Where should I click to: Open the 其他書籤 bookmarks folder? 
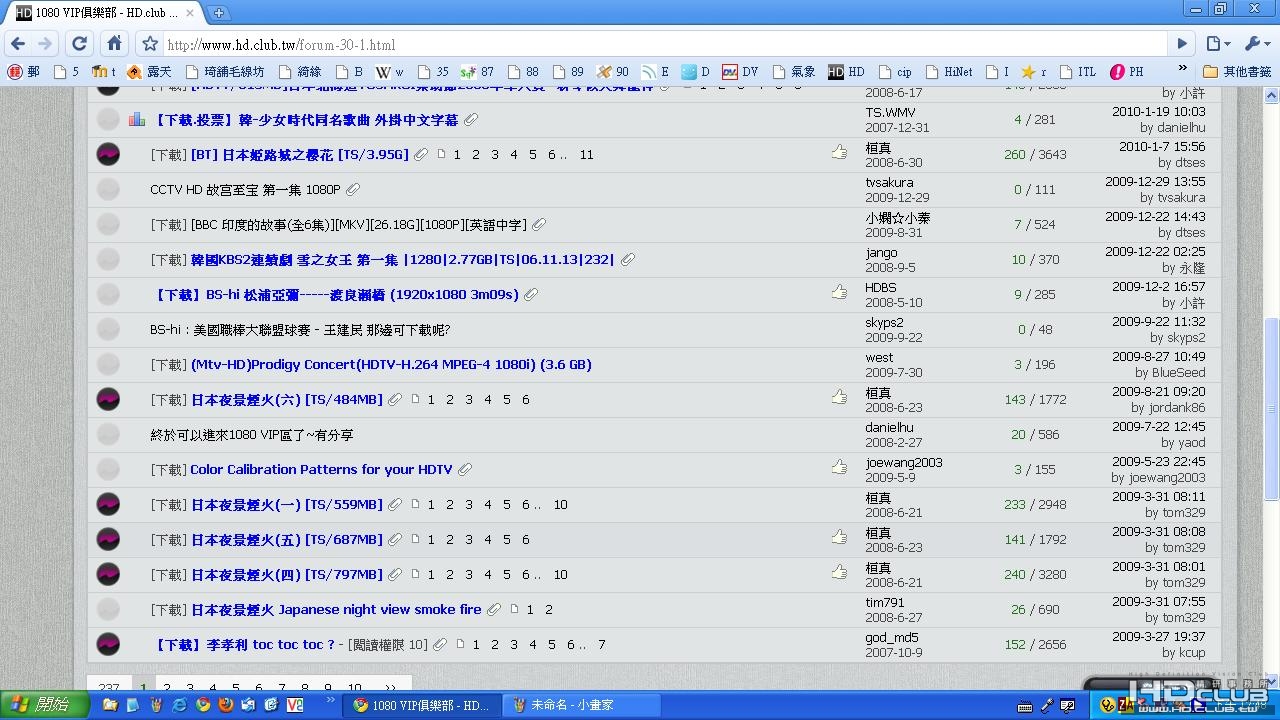1238,72
